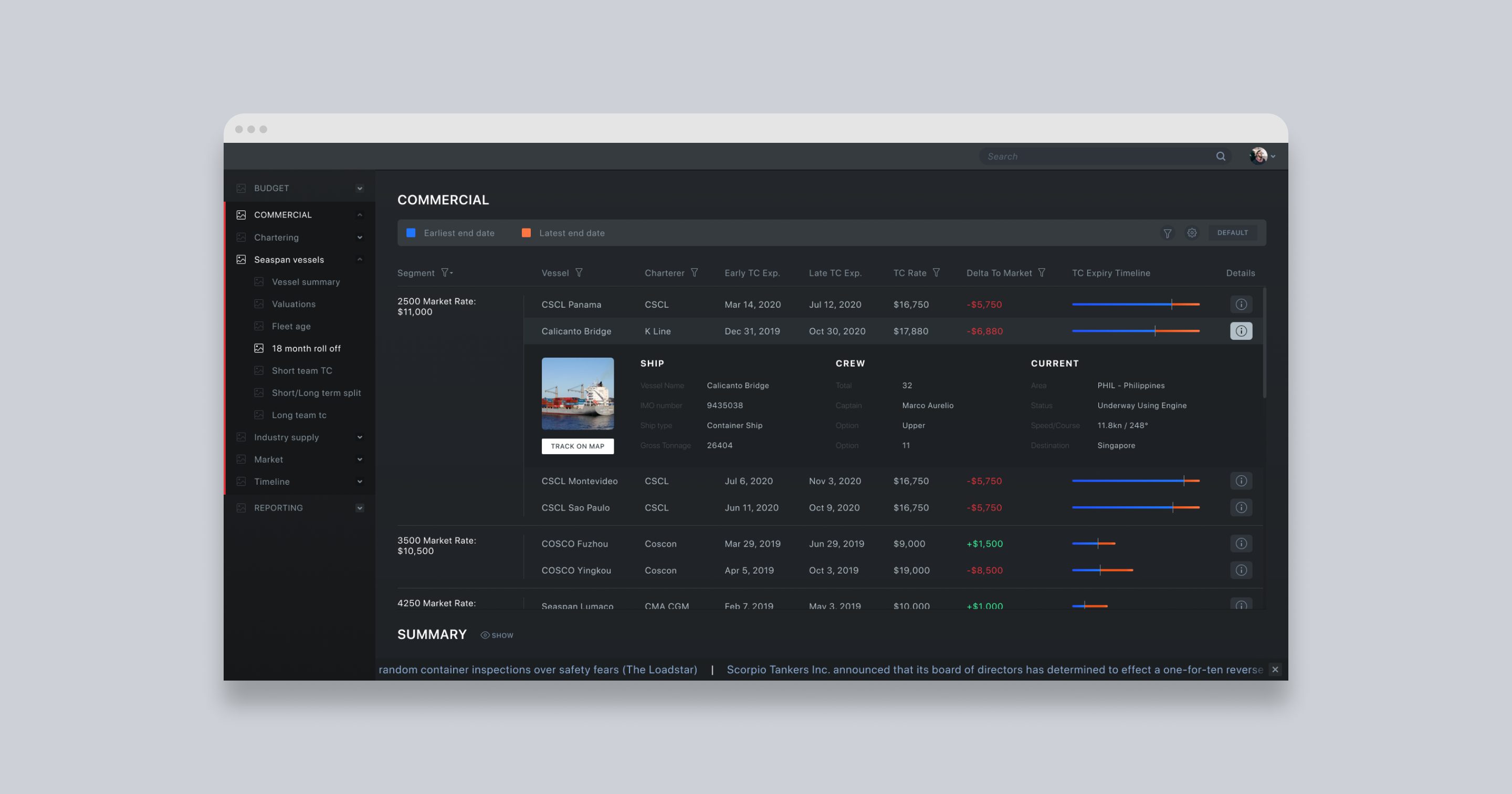Click the TRACK ON MAP button
Screen dimensions: 1512x794
point(577,446)
